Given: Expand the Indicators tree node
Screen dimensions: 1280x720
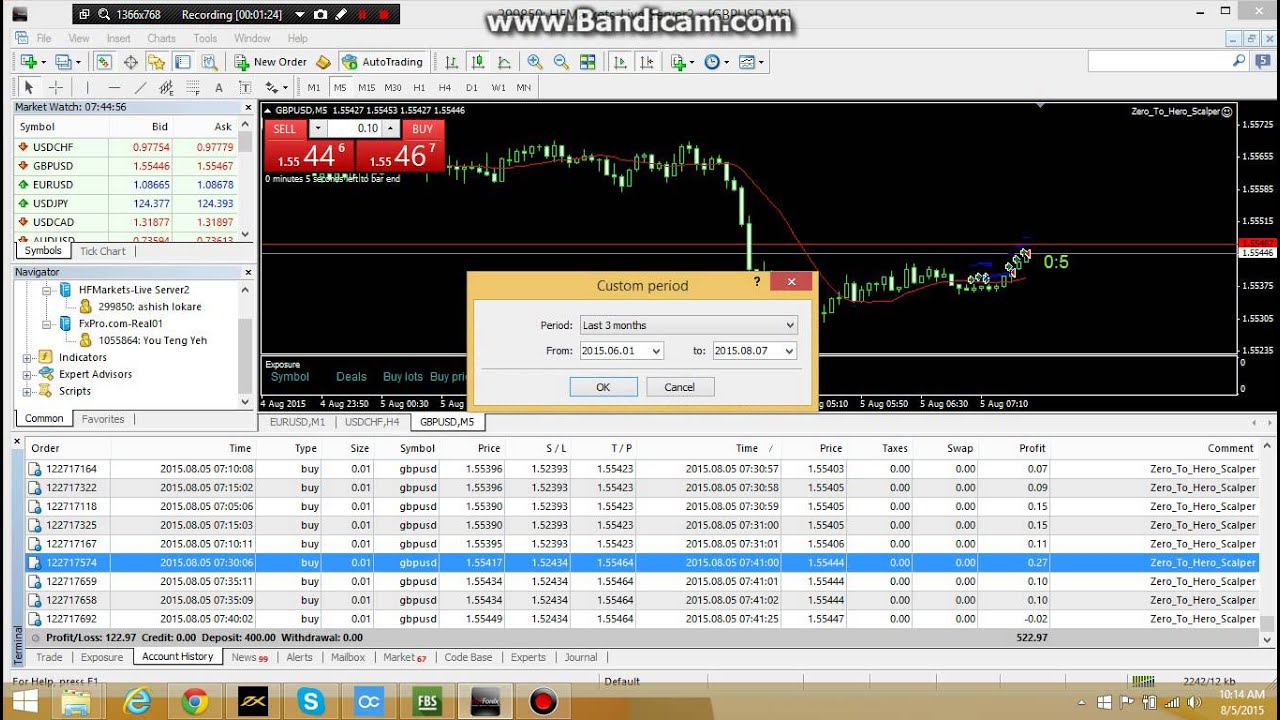Looking at the screenshot, I should 27,357.
